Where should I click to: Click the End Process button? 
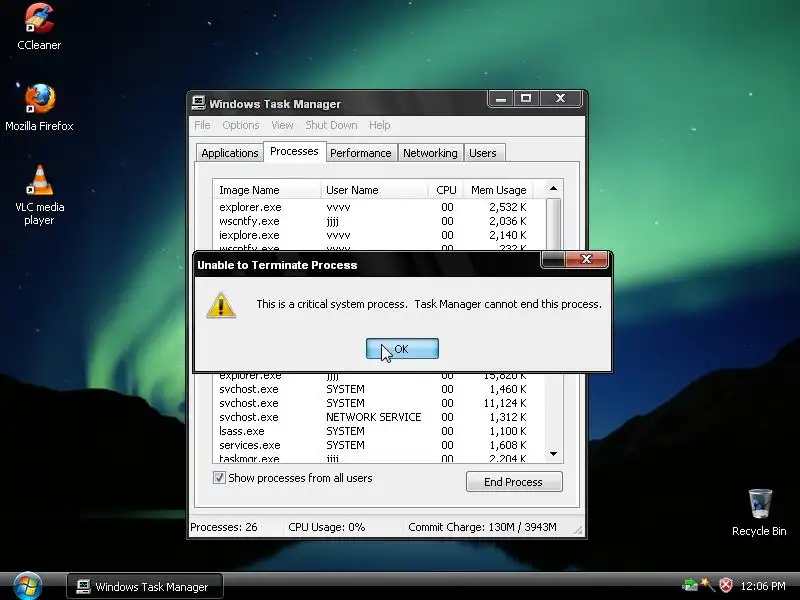point(514,482)
